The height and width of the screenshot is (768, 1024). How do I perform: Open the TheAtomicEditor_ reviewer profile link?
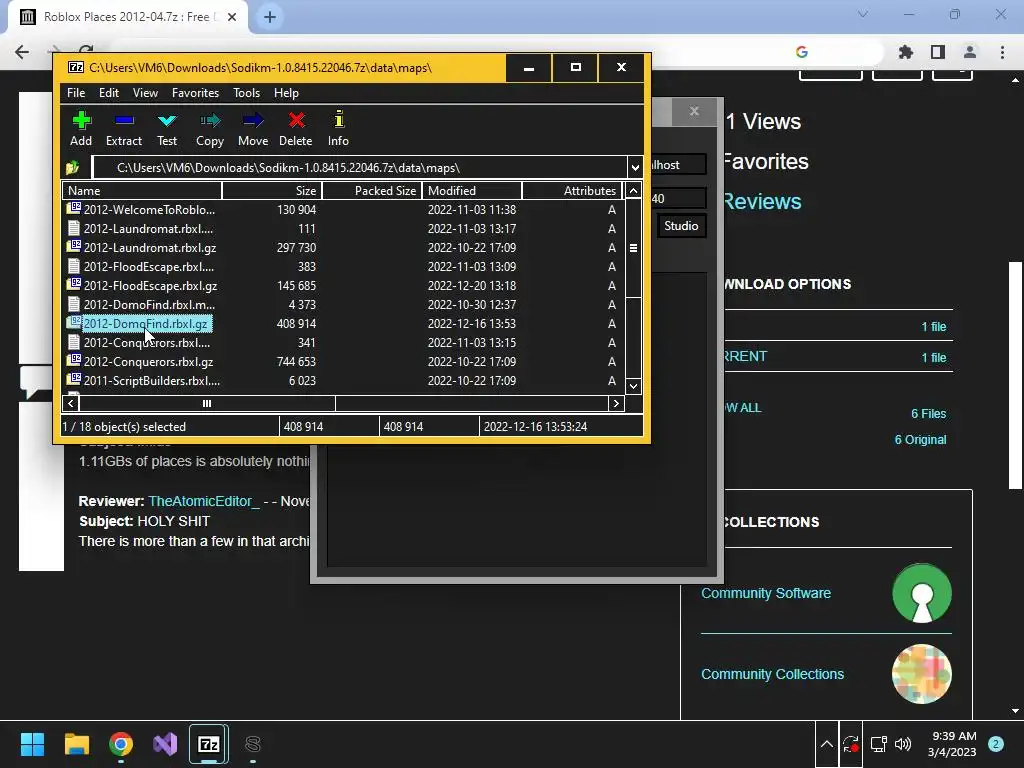click(x=204, y=501)
